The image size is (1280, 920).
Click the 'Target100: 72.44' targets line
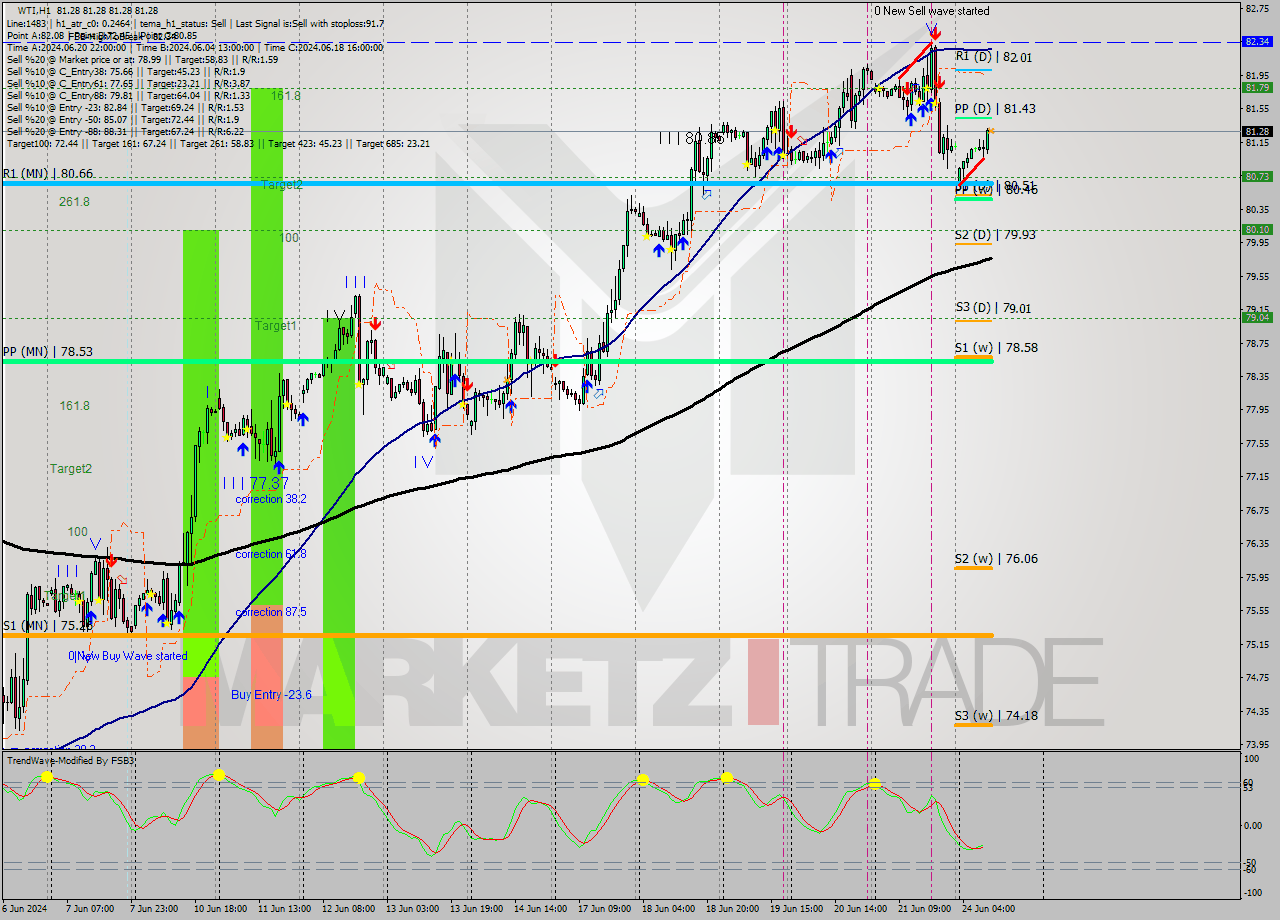[x=218, y=143]
